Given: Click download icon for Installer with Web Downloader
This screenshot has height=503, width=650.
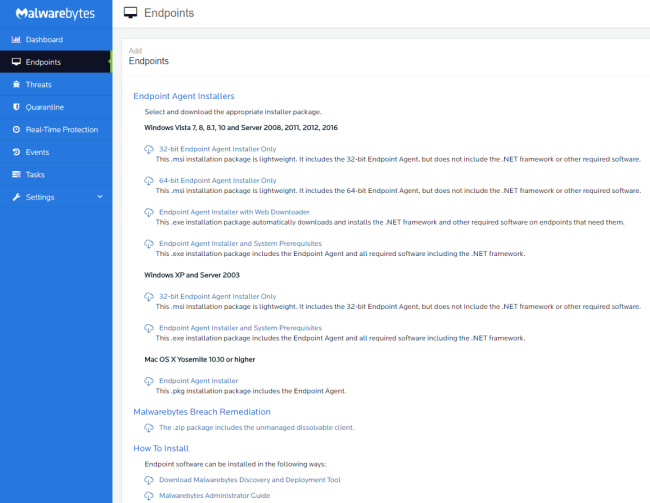Looking at the screenshot, I should [x=149, y=212].
